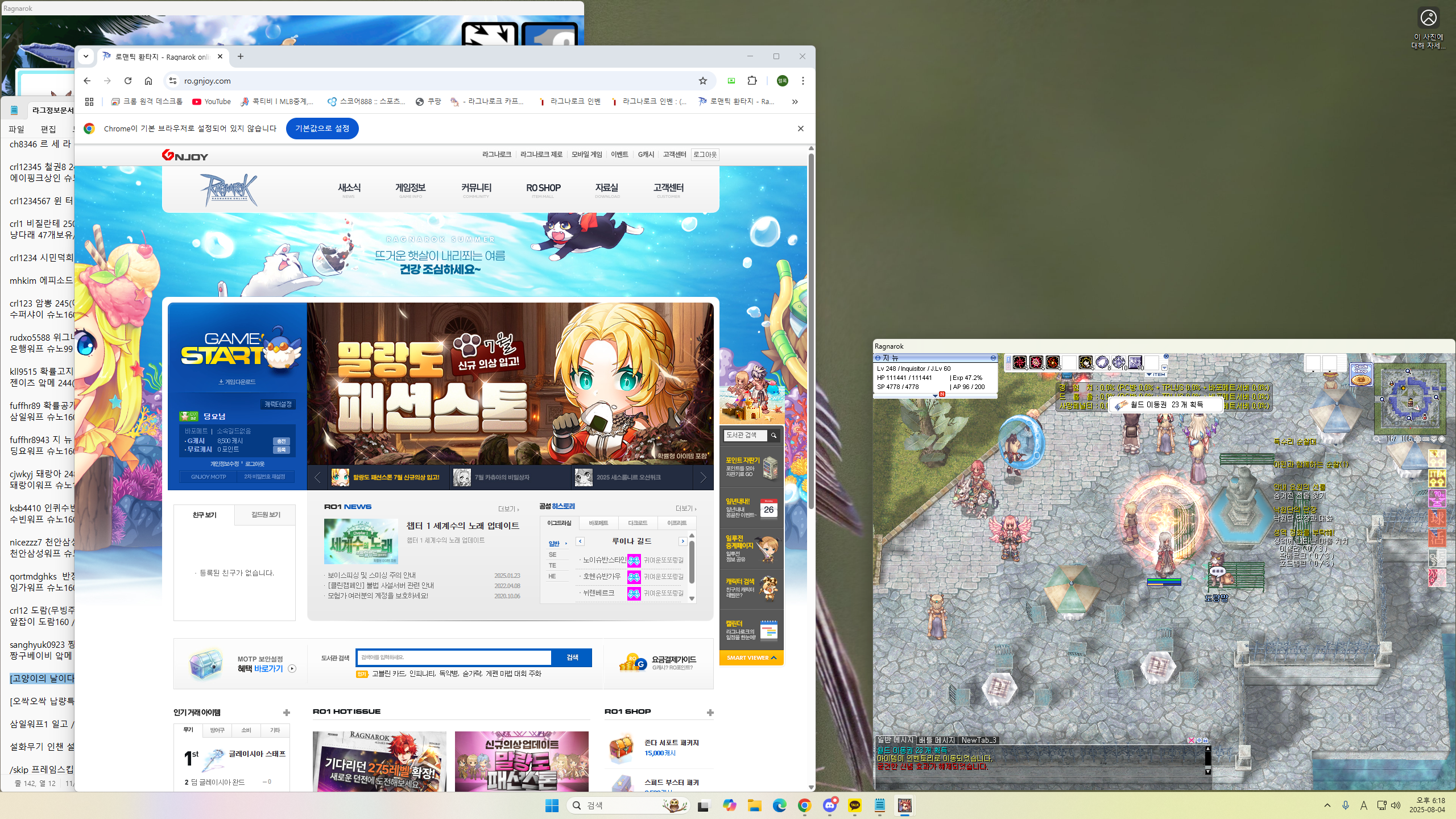Select the 방어구 tab under popular trade items

coord(217,730)
